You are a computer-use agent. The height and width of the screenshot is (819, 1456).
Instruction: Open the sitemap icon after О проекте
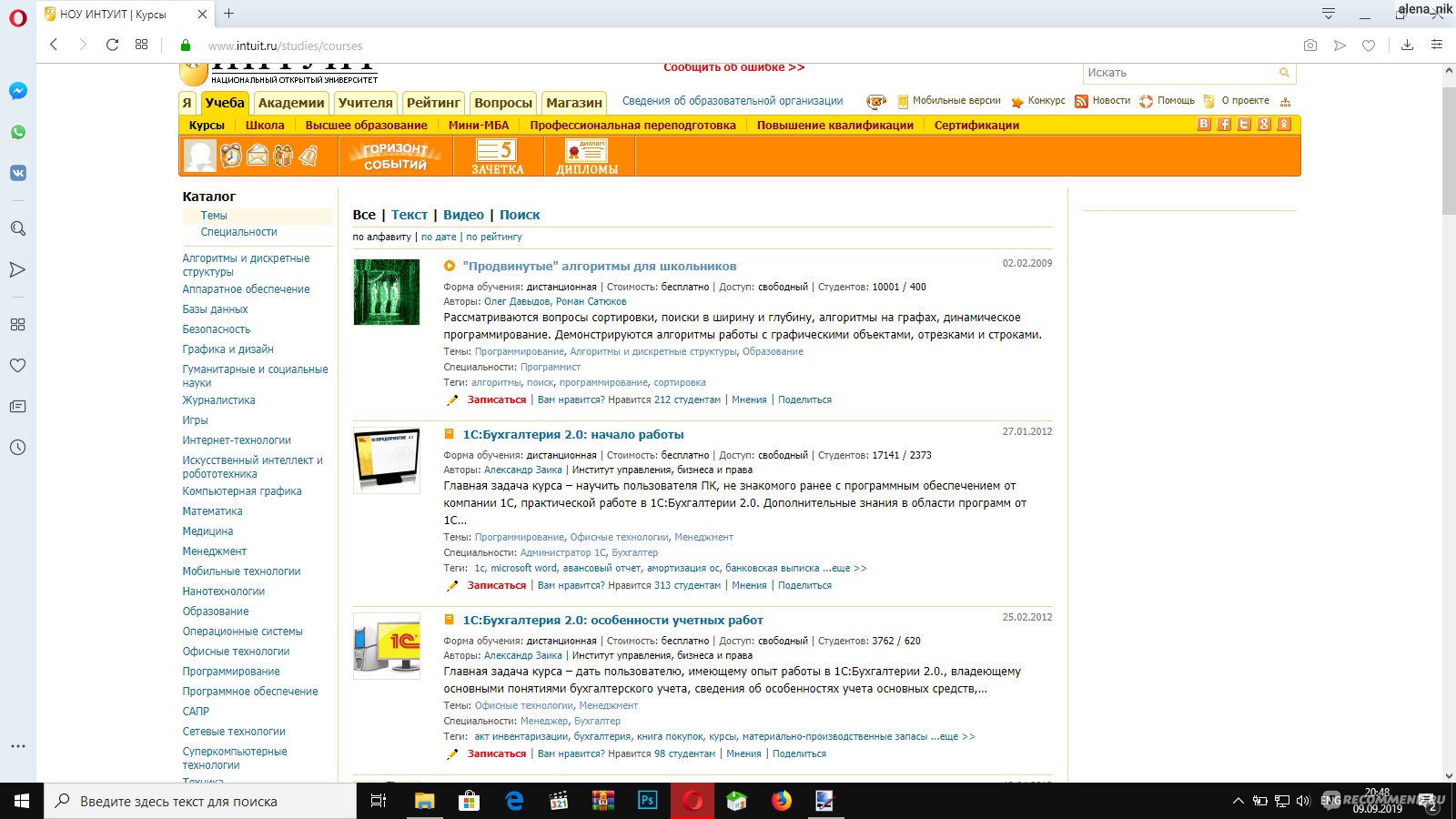1285,101
